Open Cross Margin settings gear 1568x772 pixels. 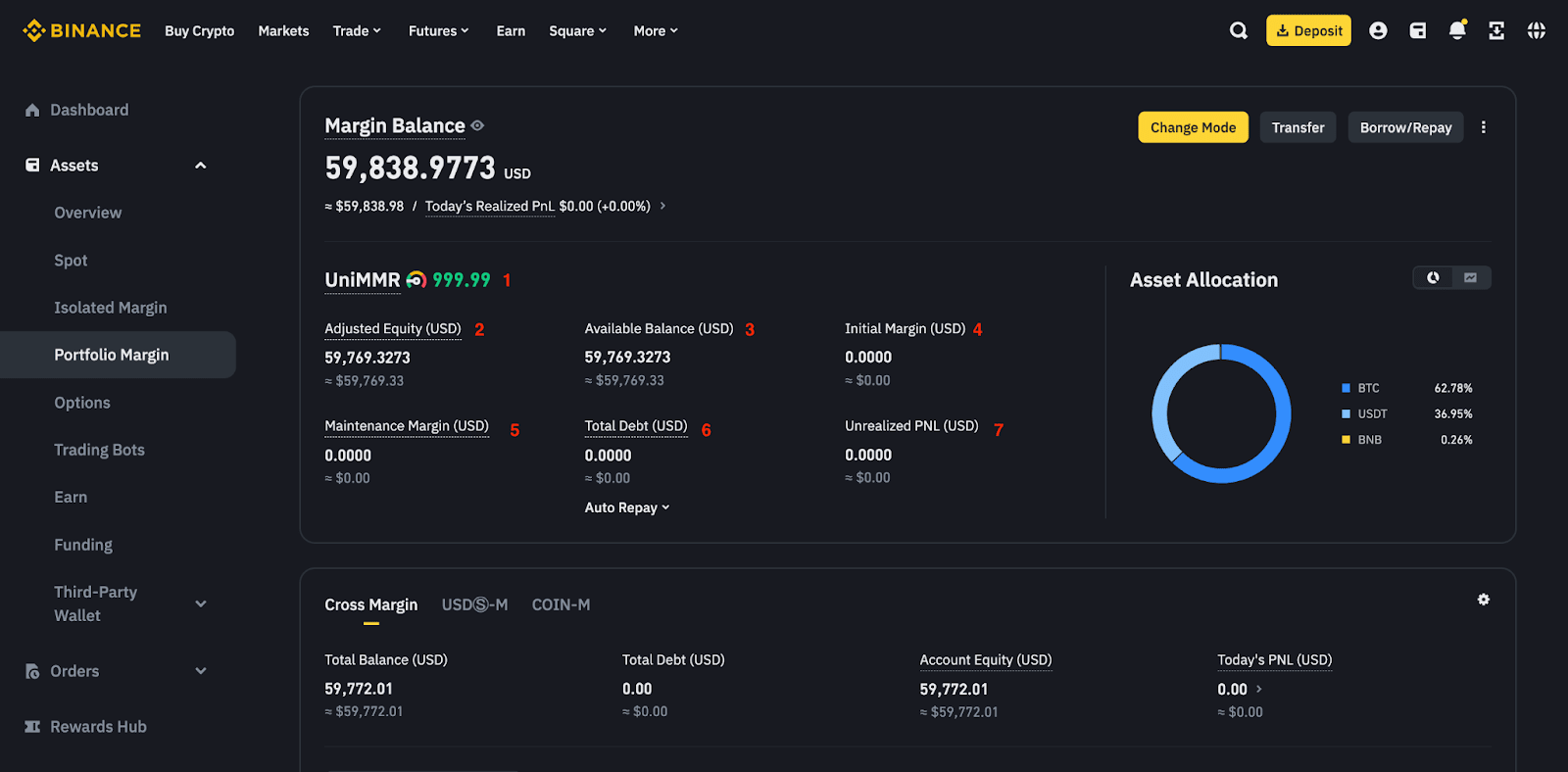(x=1483, y=600)
